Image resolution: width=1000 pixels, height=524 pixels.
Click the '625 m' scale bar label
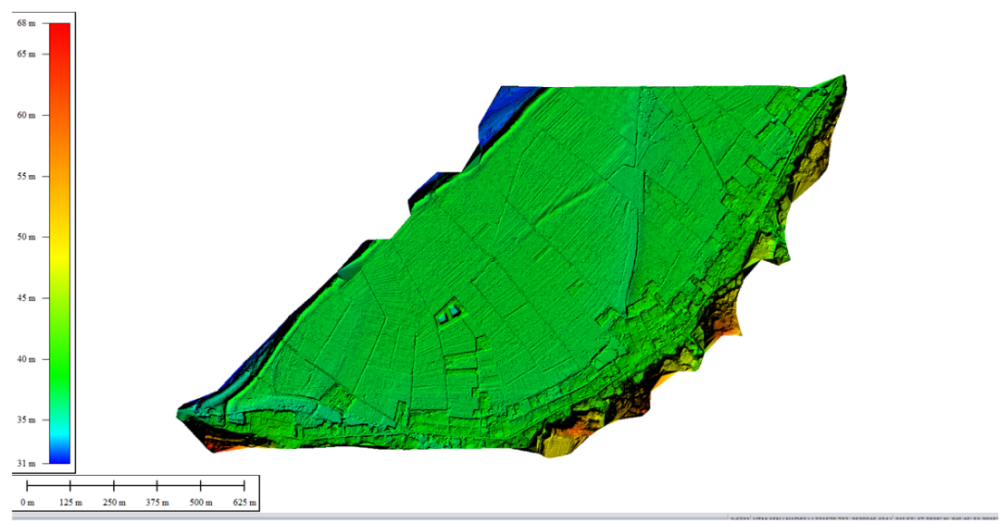pos(244,502)
